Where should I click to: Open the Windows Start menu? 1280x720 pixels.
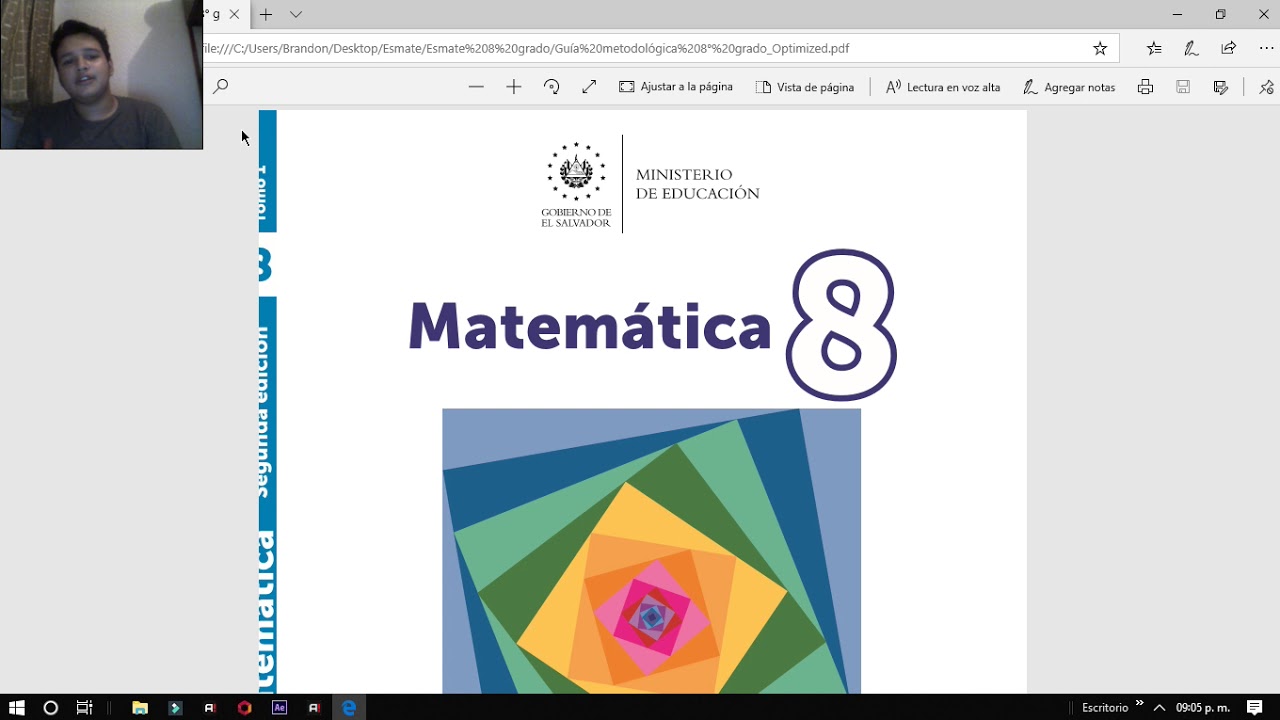16,707
